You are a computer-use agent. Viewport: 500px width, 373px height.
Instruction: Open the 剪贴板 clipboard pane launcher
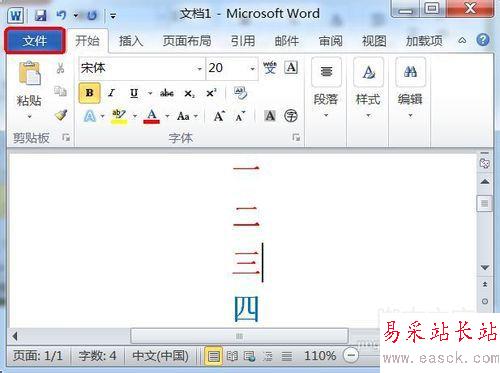click(x=66, y=137)
